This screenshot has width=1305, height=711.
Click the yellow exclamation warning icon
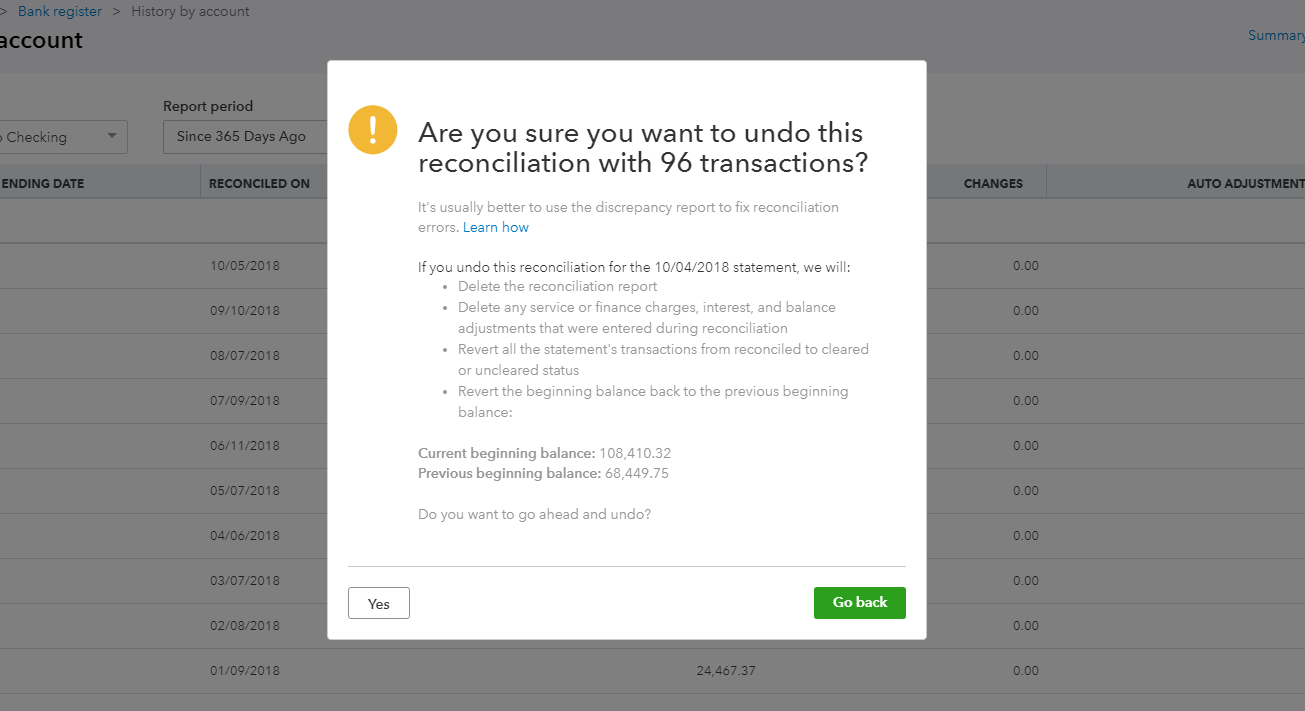click(373, 130)
